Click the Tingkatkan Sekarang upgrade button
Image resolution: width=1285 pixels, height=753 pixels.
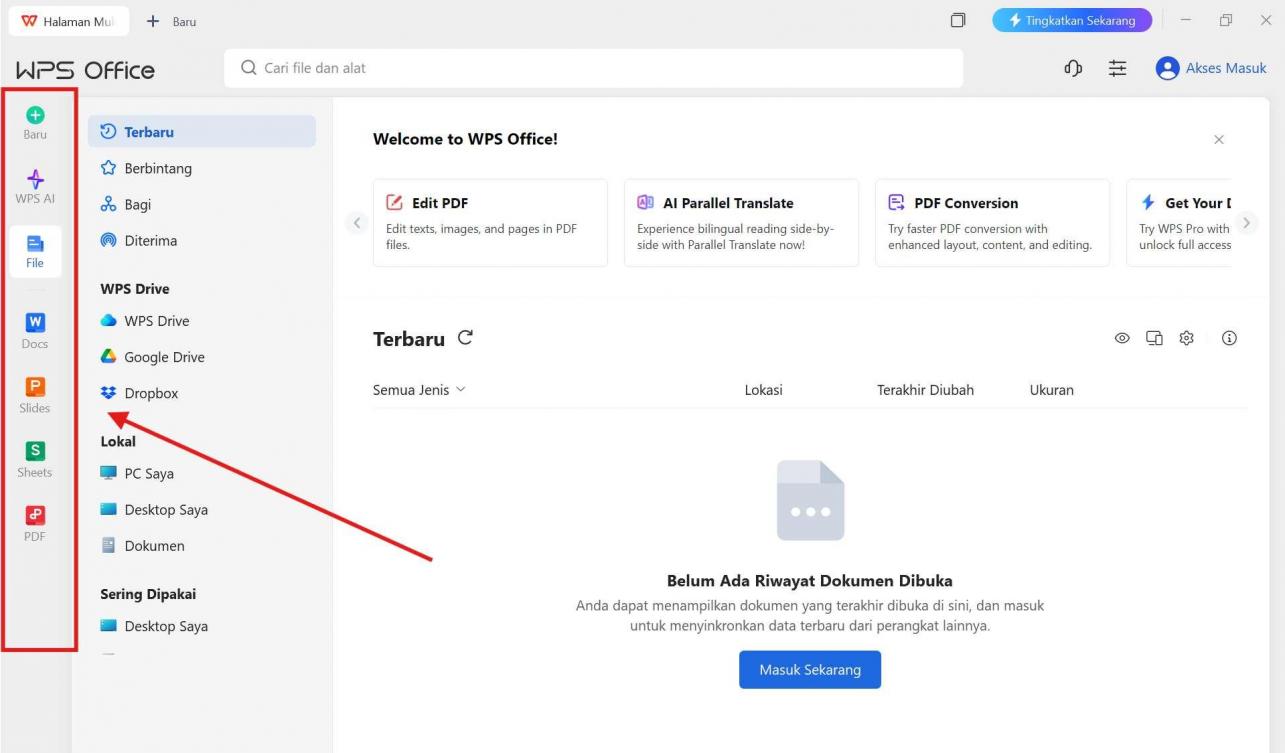point(1071,21)
